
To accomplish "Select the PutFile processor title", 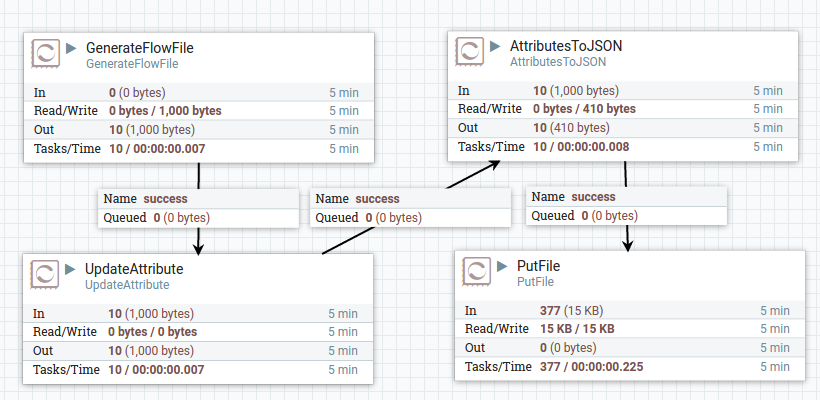I will (x=538, y=266).
